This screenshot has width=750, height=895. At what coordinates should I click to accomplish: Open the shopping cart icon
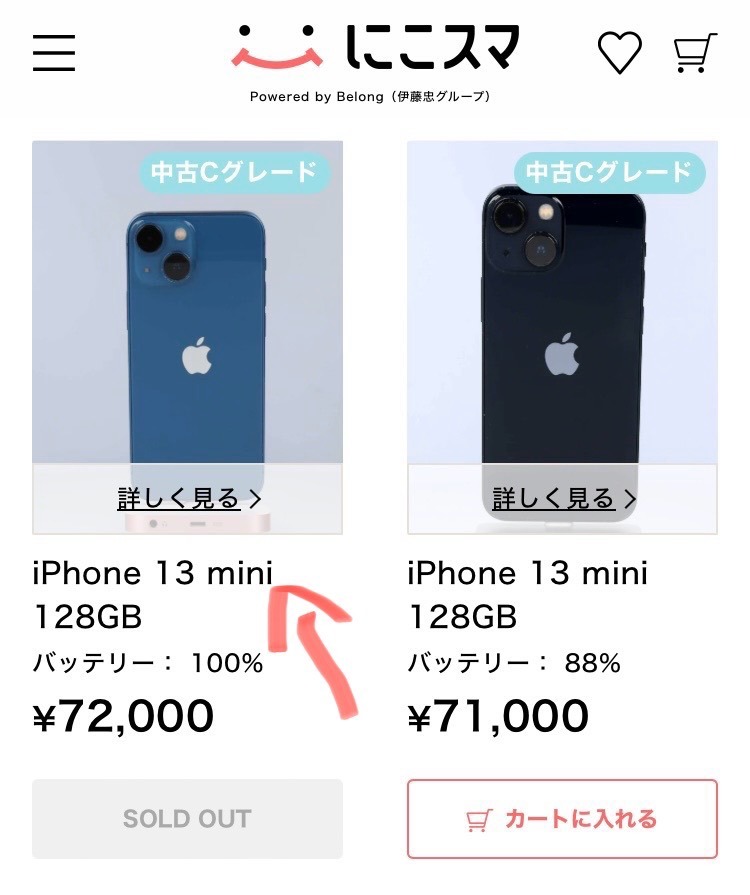[x=695, y=53]
